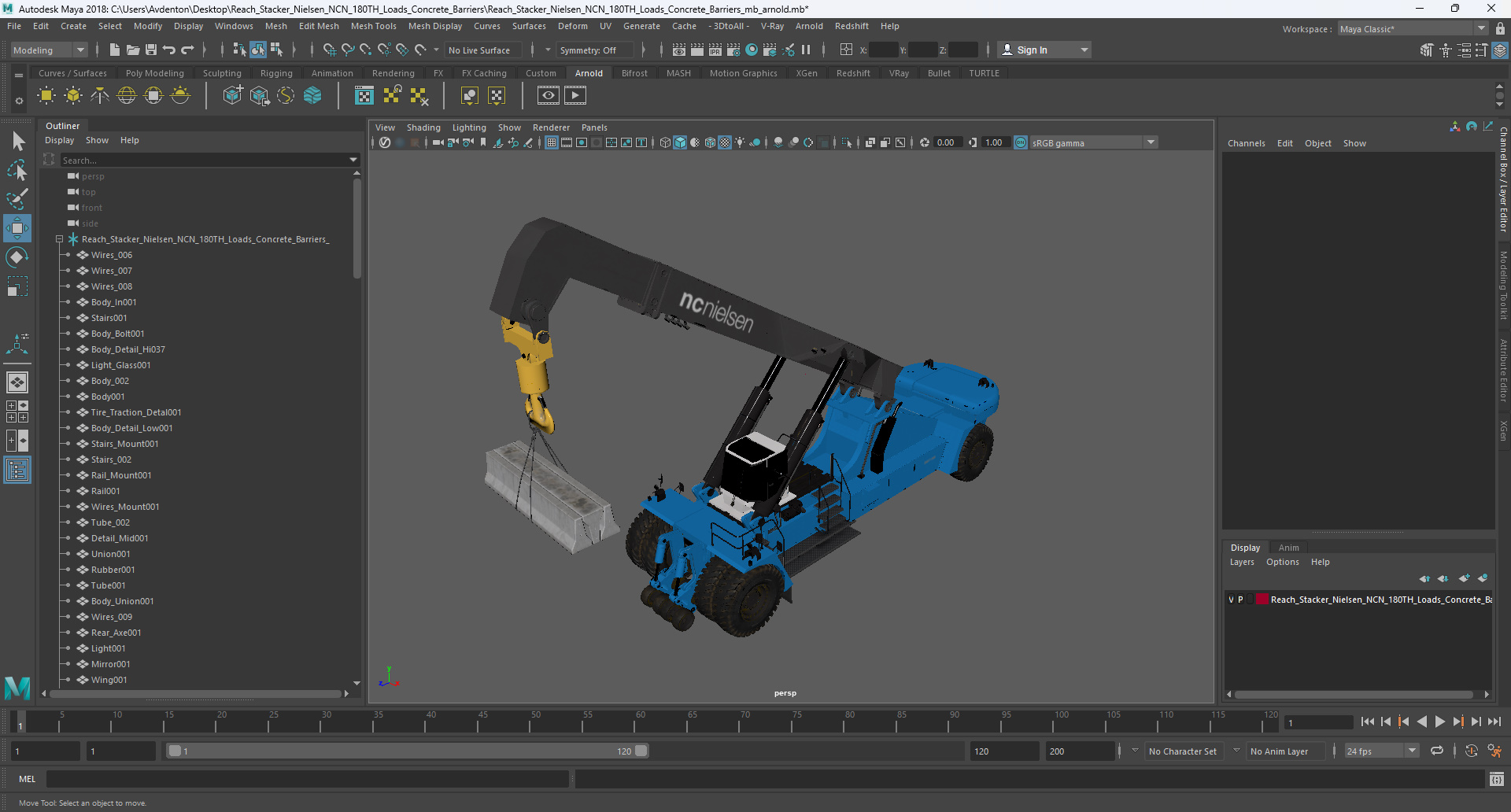Open layer Options menu
The image size is (1511, 812).
(1283, 562)
